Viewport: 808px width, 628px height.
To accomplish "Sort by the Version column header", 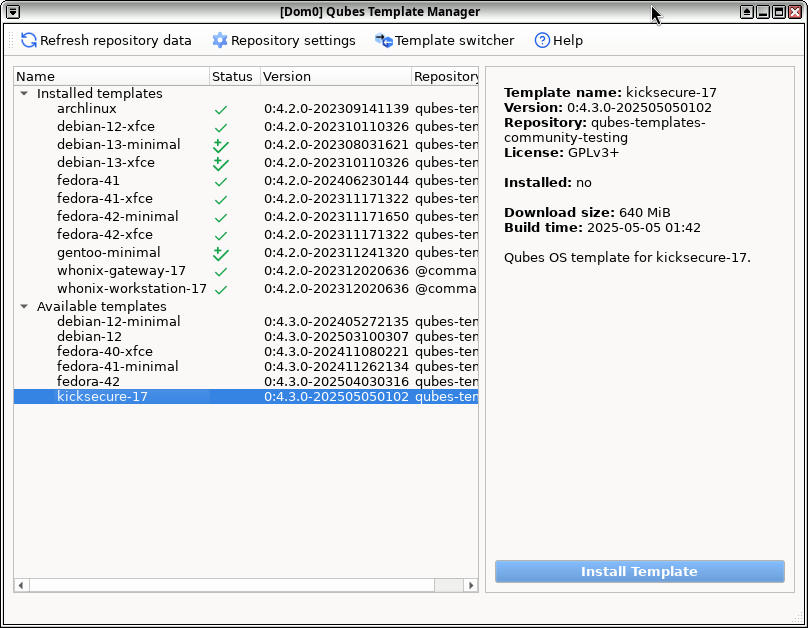I will 336,76.
